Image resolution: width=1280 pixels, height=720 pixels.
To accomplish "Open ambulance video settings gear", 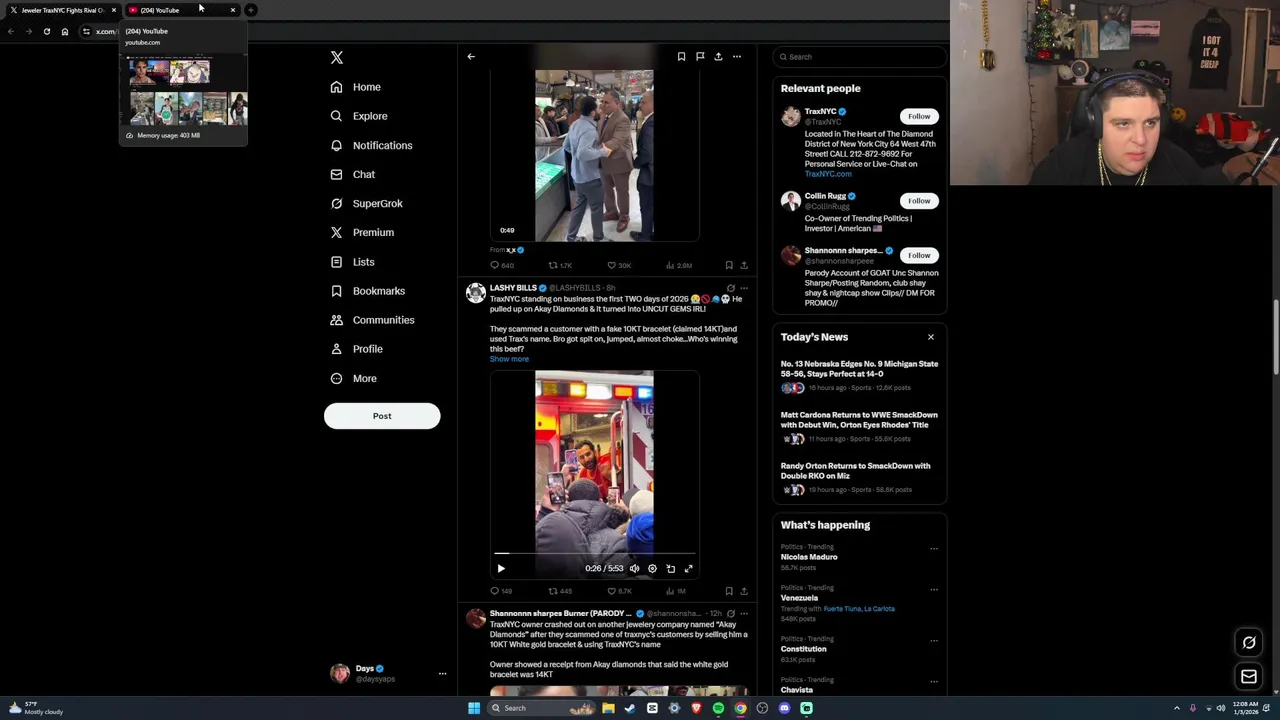I will coord(652,568).
